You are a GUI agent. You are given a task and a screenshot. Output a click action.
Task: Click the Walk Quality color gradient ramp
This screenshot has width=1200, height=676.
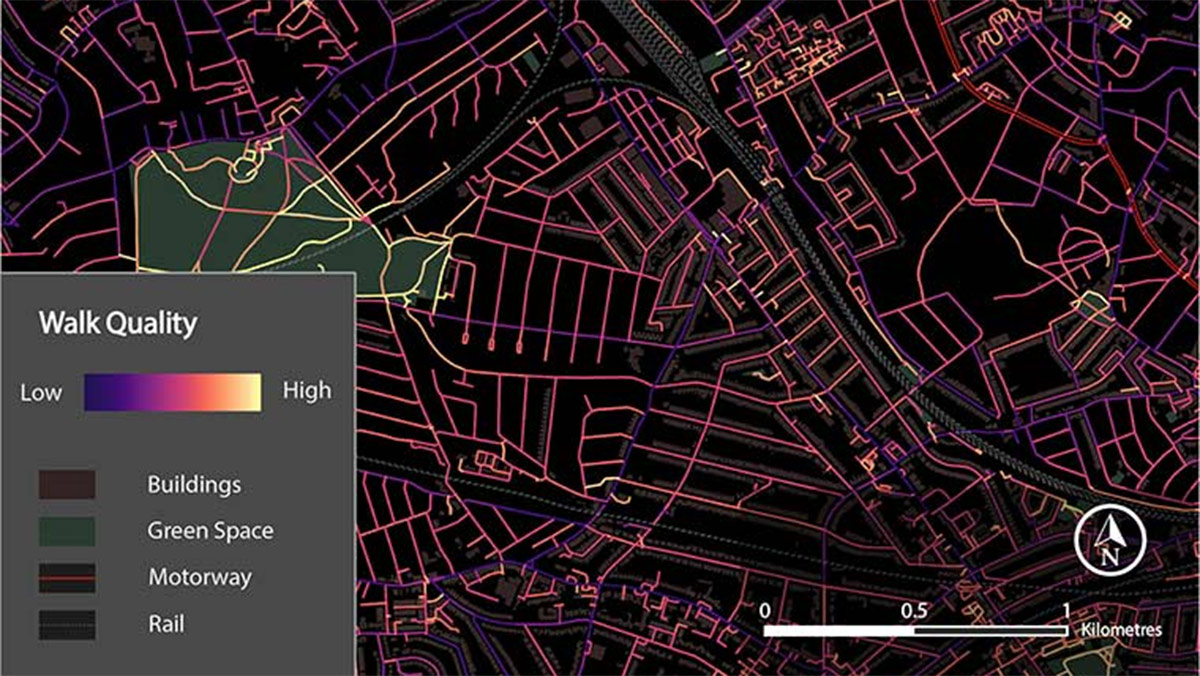pos(172,391)
